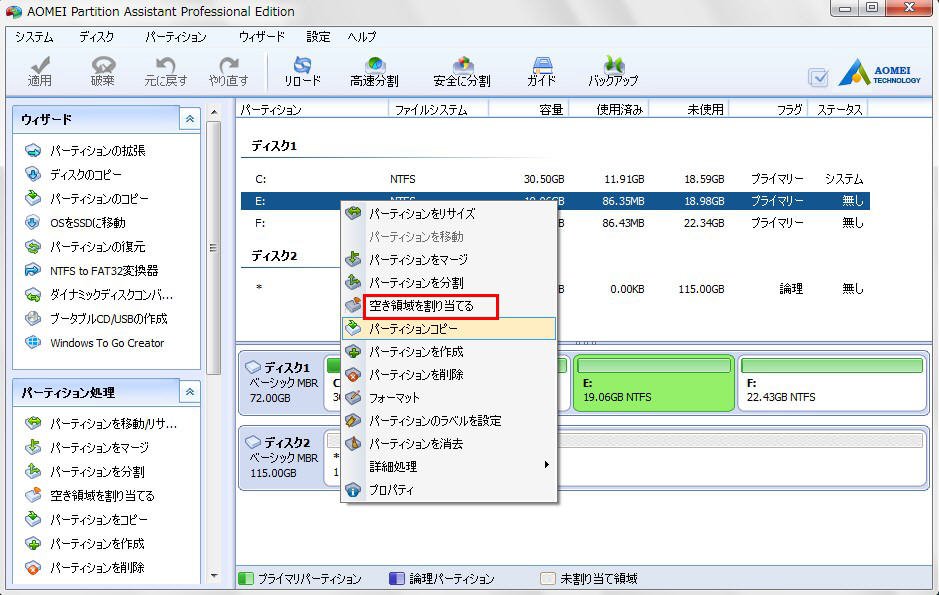
Task: Click sidebar scrollbar down arrow
Action: [214, 577]
